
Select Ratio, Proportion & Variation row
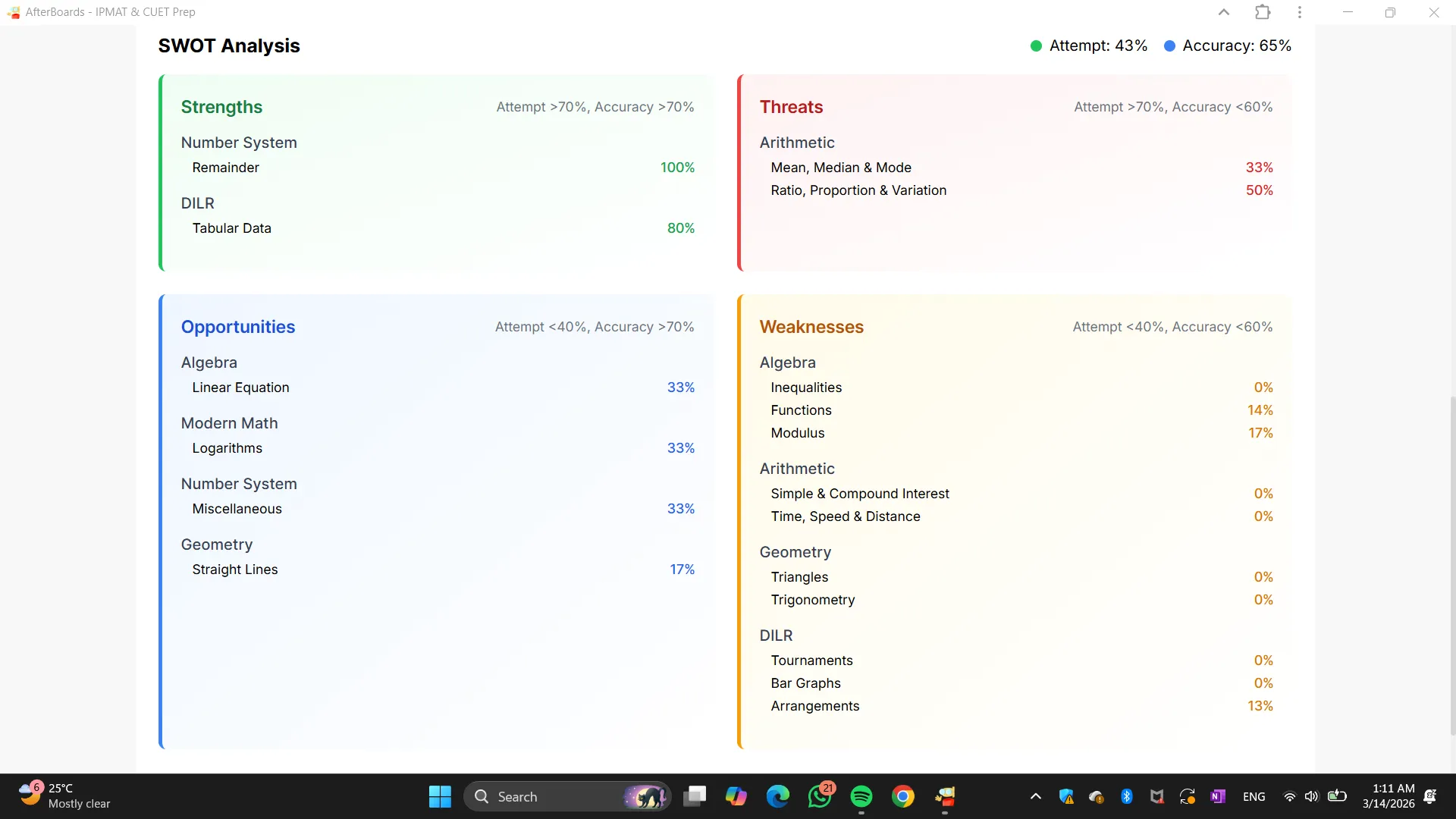tap(1021, 190)
